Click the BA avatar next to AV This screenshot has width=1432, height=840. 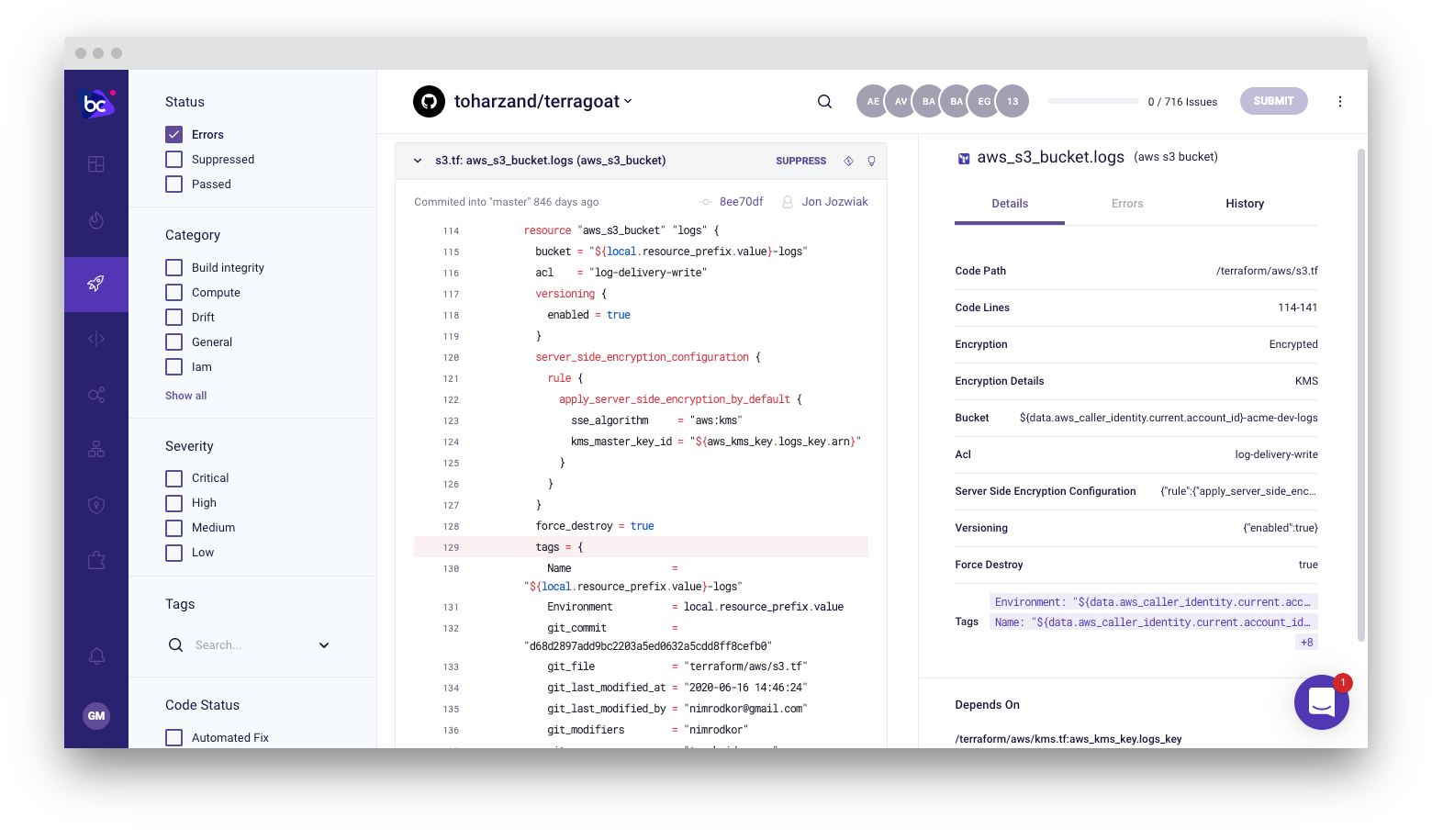point(929,101)
